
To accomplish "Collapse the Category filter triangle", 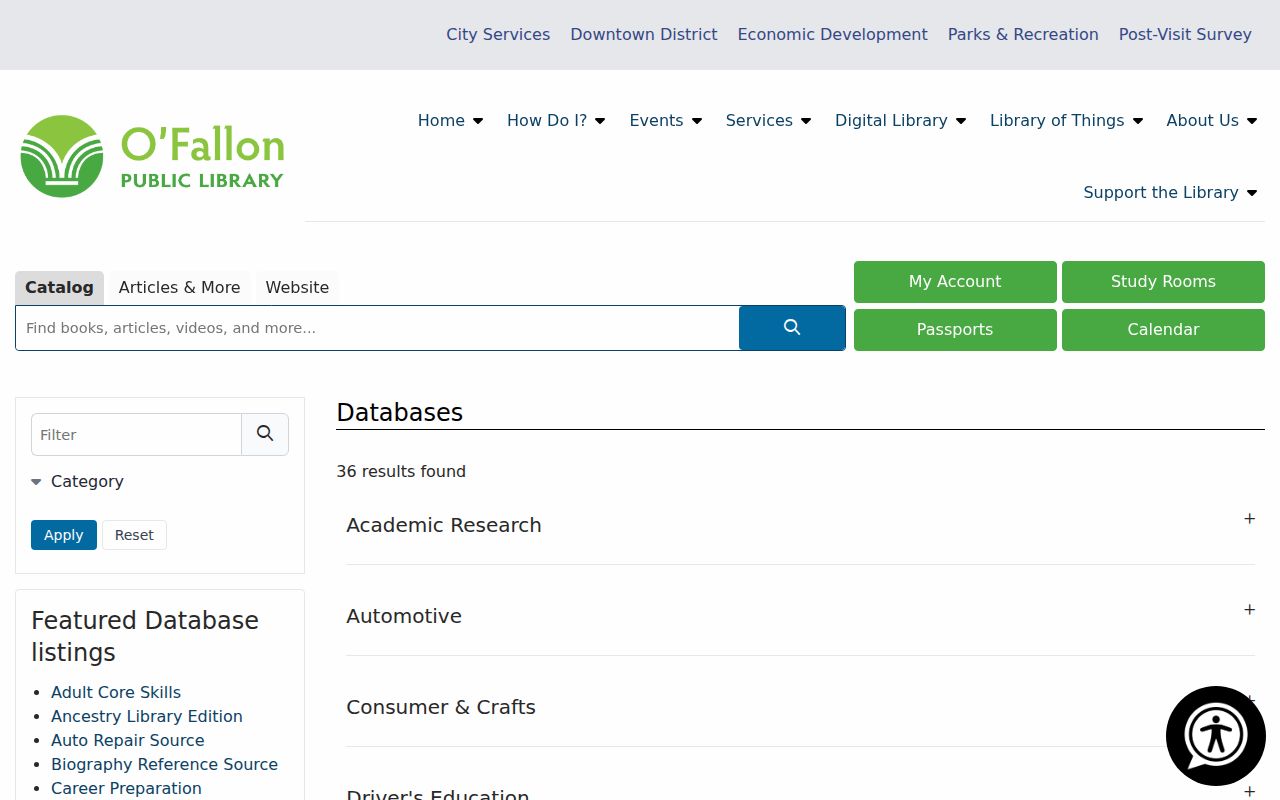I will pyautogui.click(x=36, y=482).
